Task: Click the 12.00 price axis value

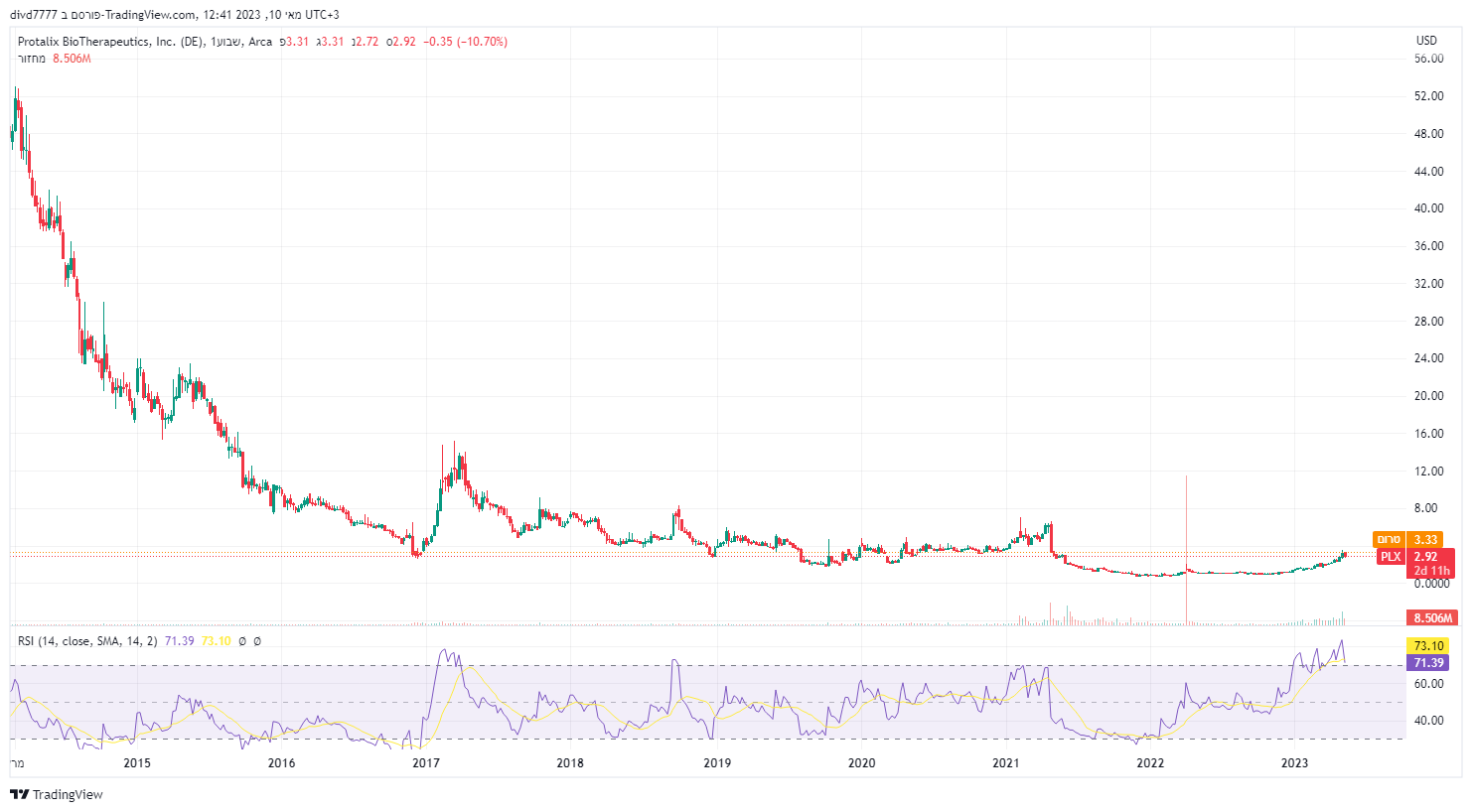Action: click(x=1429, y=472)
